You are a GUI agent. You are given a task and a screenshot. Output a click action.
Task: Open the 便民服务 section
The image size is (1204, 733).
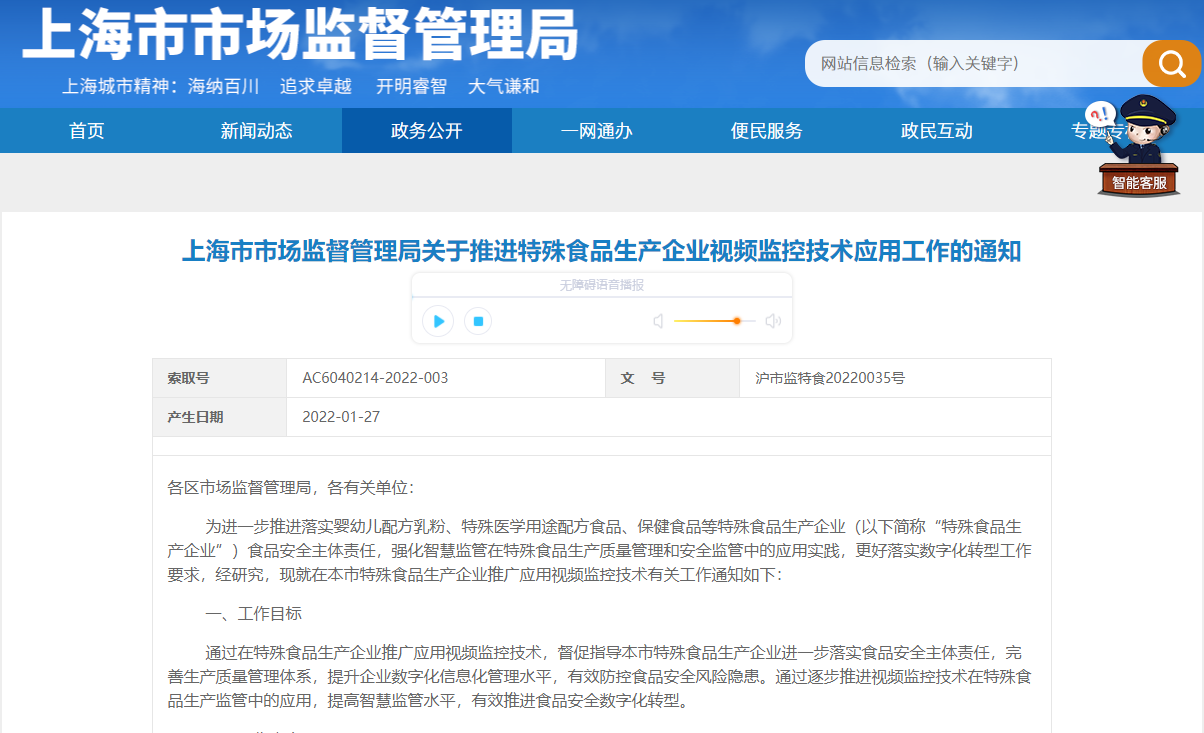[767, 131]
